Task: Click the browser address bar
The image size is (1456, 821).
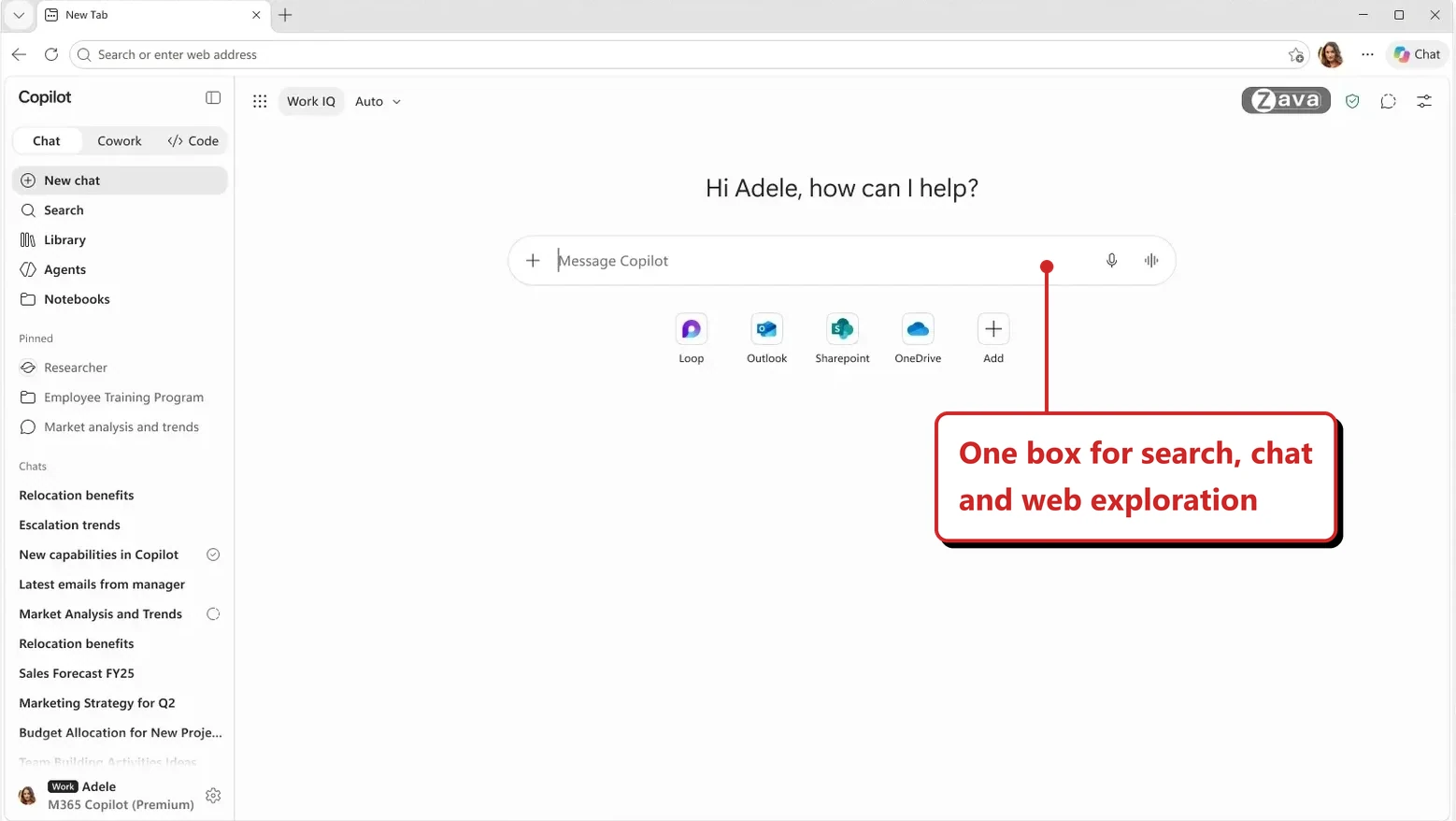Action: click(690, 55)
